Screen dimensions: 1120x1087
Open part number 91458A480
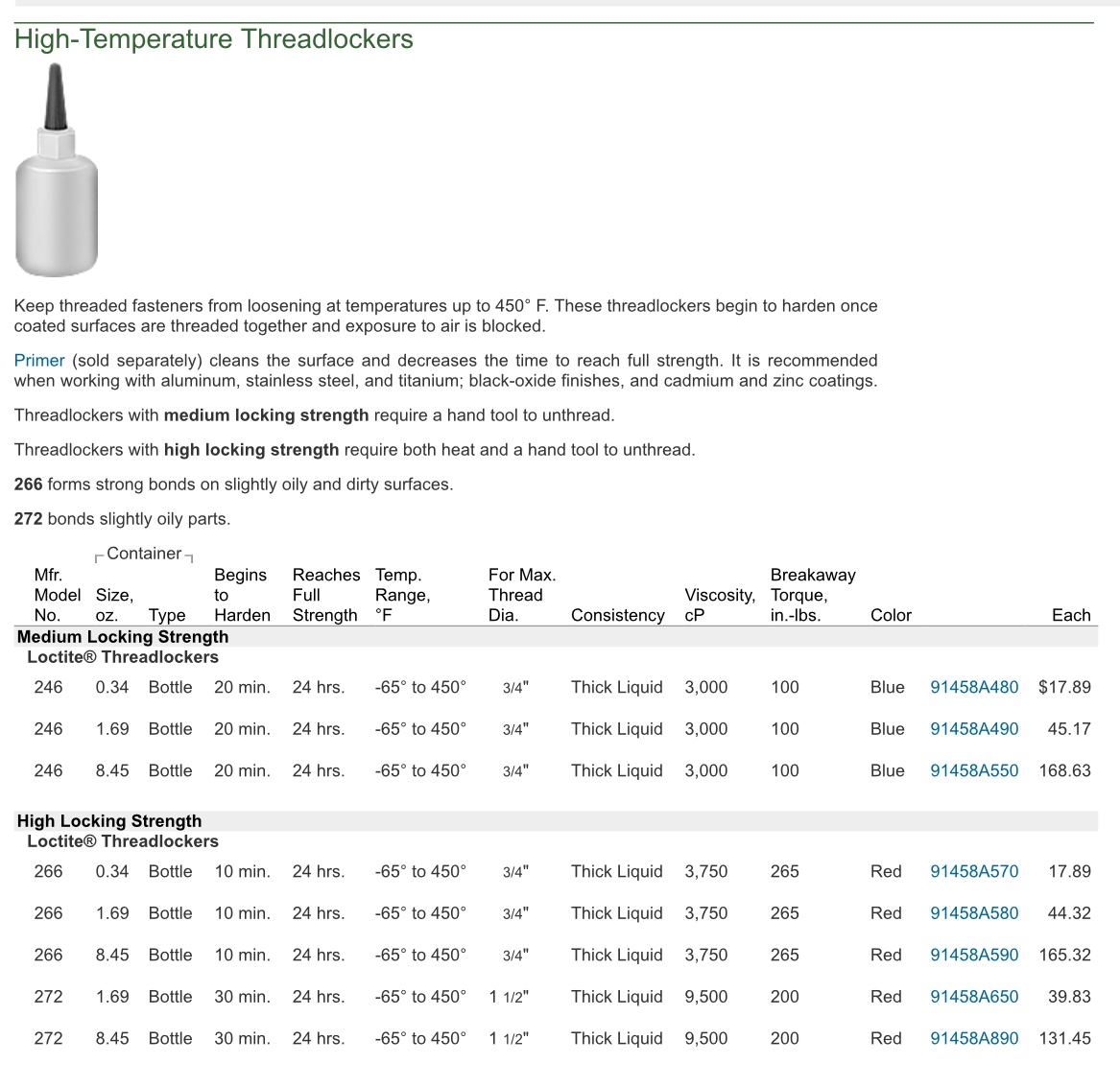pos(973,687)
